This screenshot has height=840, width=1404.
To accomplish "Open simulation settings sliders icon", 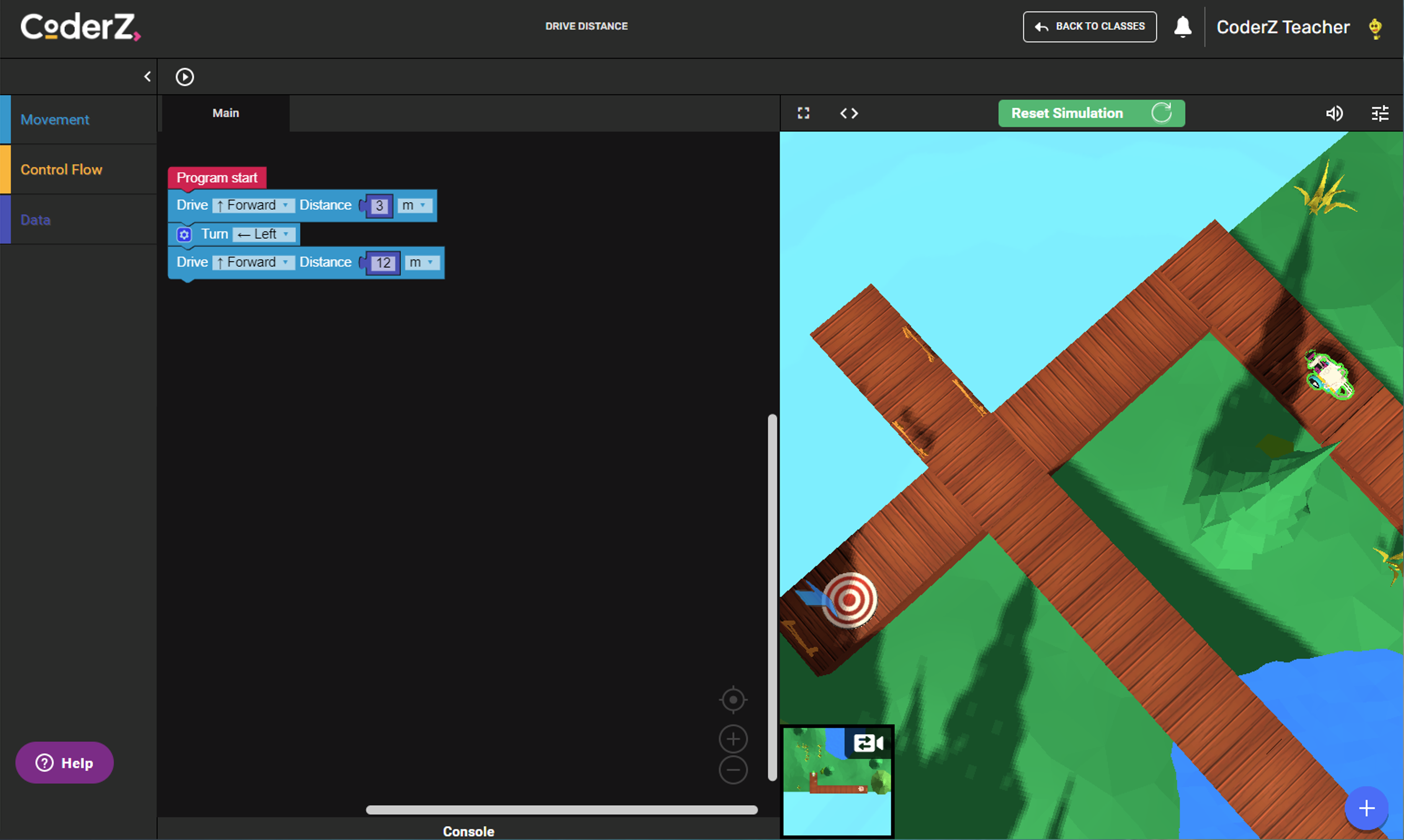I will click(x=1380, y=113).
